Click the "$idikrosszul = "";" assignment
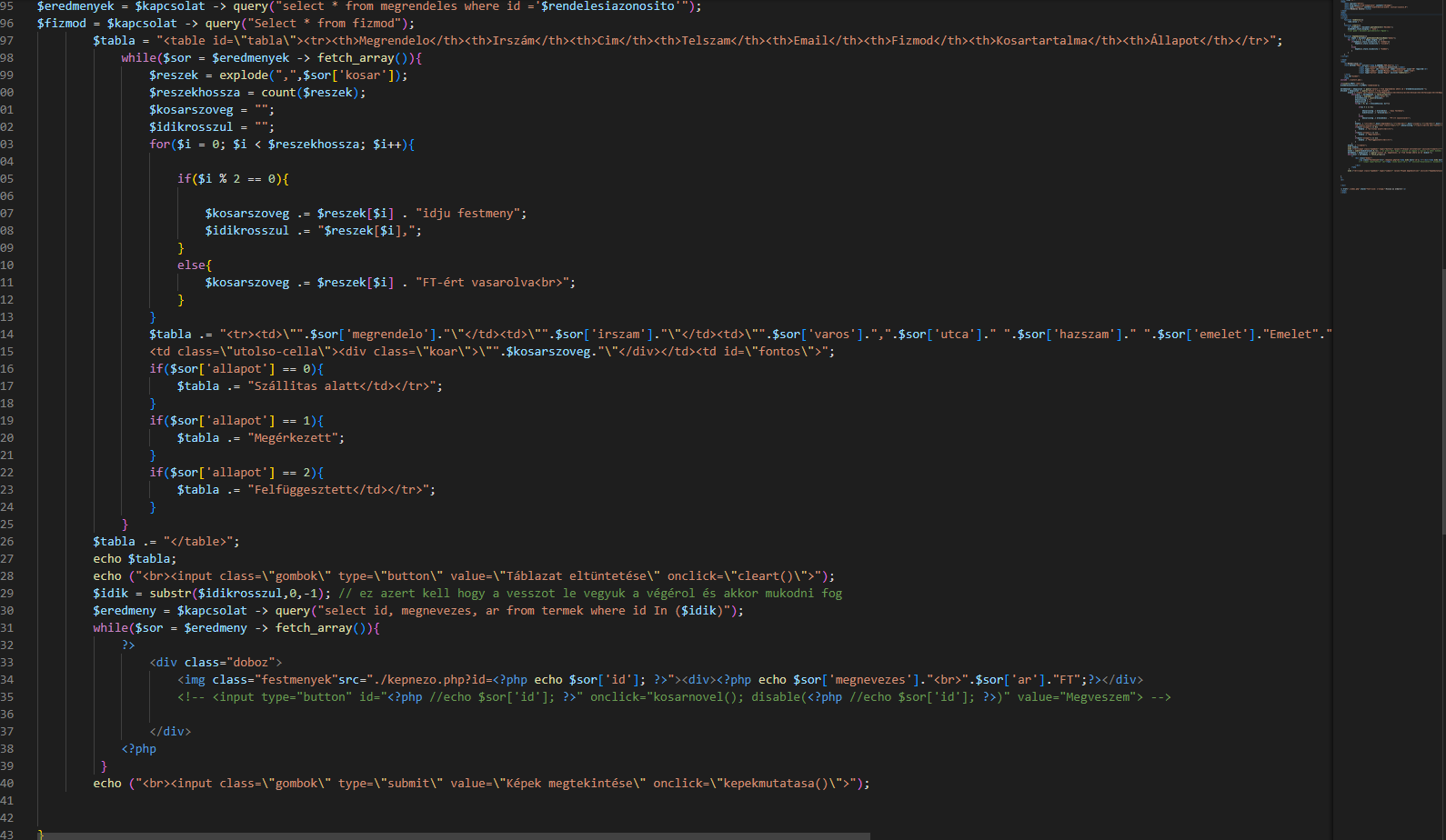 [x=212, y=127]
